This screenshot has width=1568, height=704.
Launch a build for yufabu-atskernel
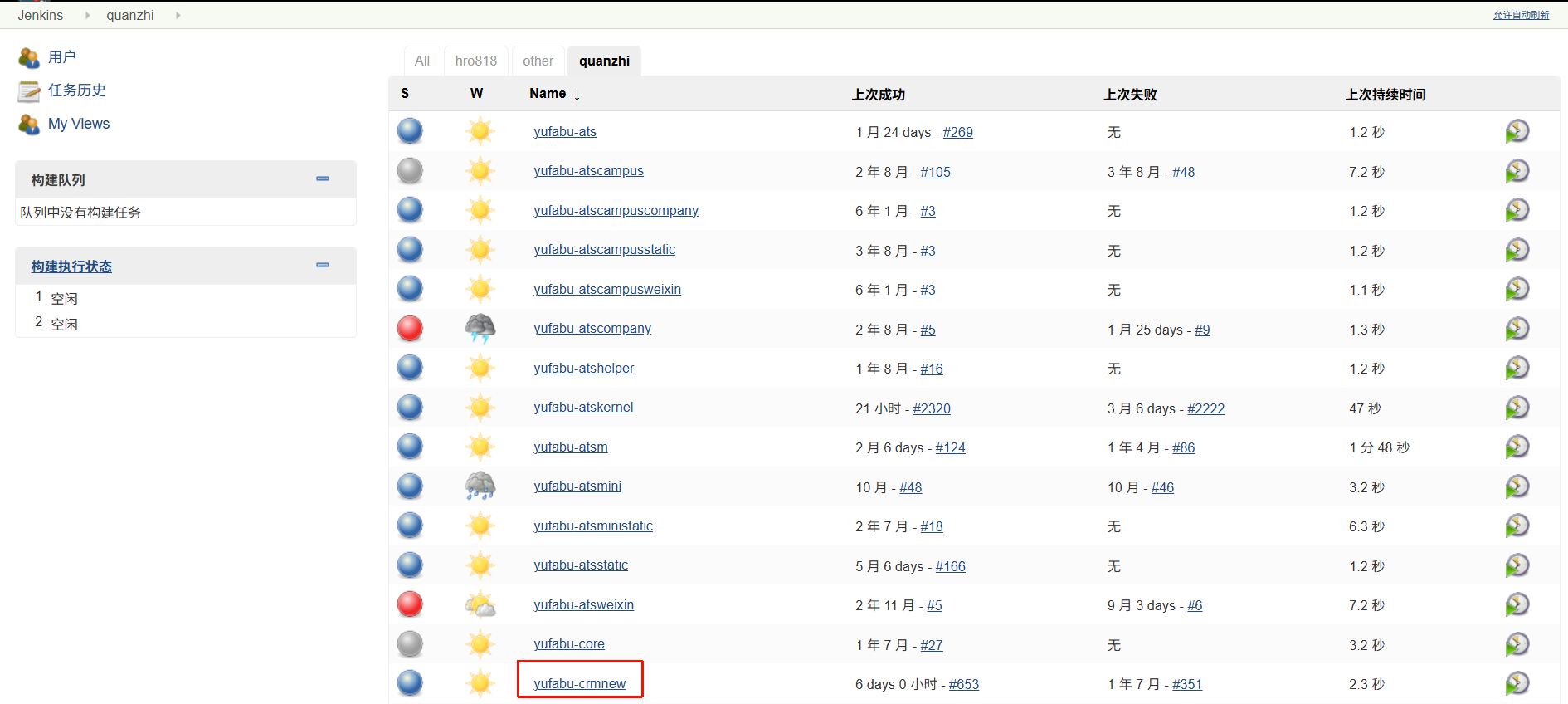coord(1517,408)
